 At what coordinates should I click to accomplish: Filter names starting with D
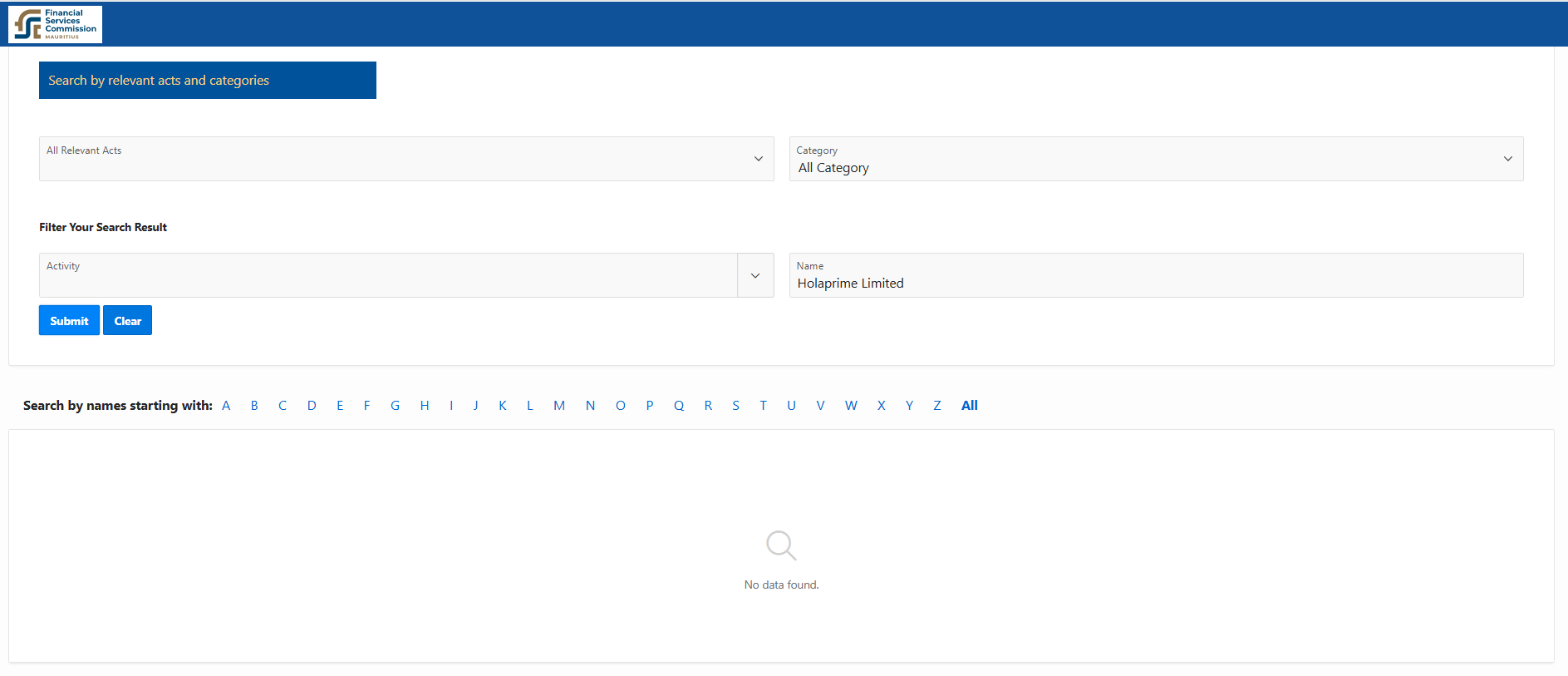coord(312,406)
